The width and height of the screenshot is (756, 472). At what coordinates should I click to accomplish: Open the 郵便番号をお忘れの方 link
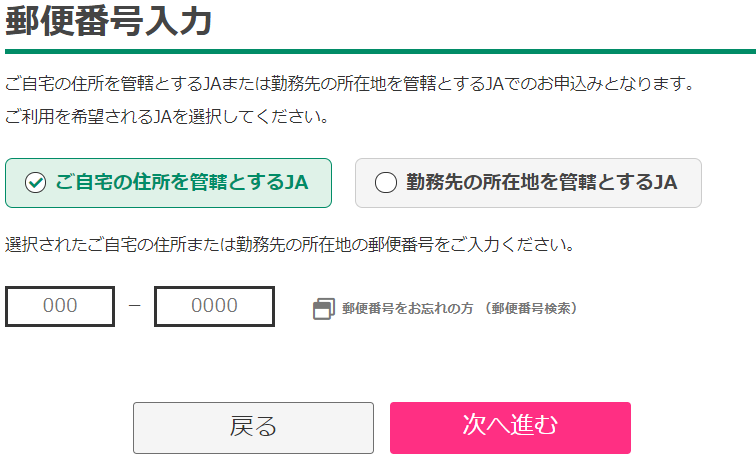(x=409, y=309)
